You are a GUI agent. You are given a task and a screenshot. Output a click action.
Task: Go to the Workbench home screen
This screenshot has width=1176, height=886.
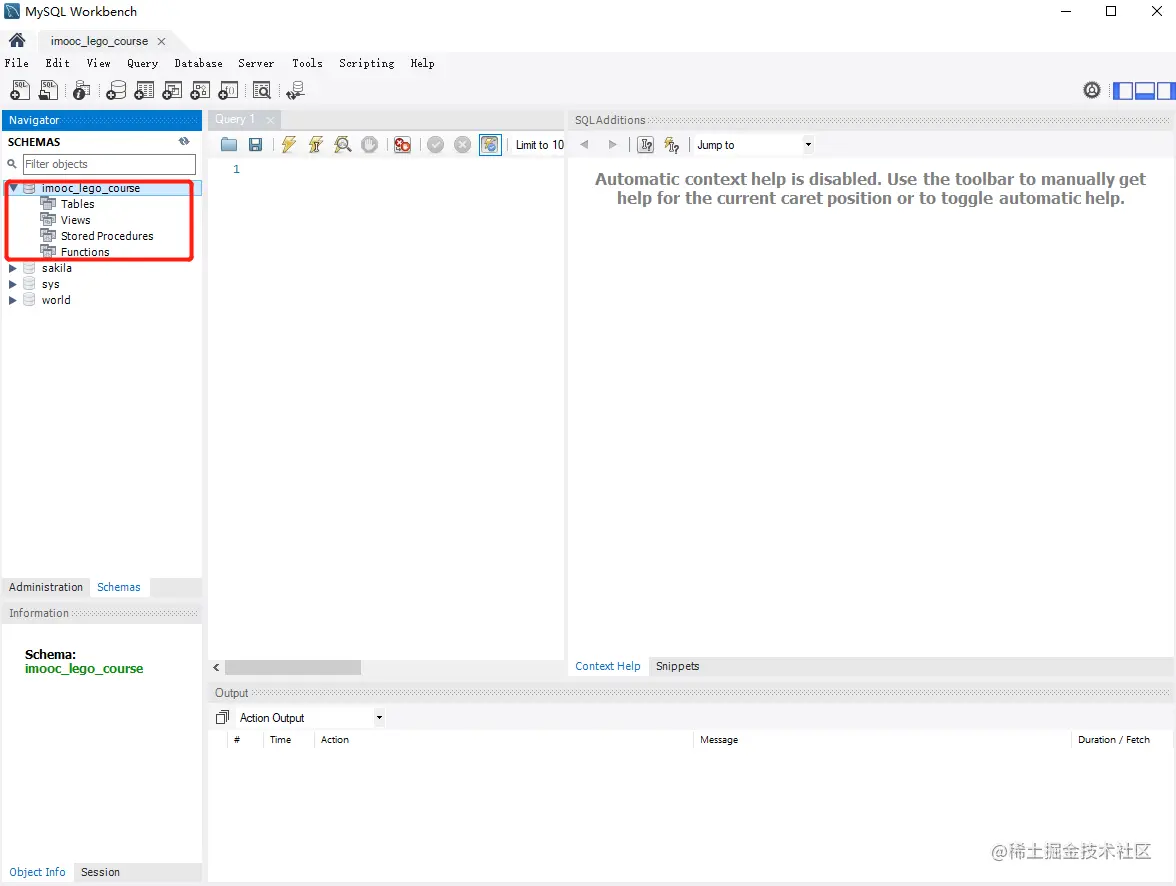point(17,41)
